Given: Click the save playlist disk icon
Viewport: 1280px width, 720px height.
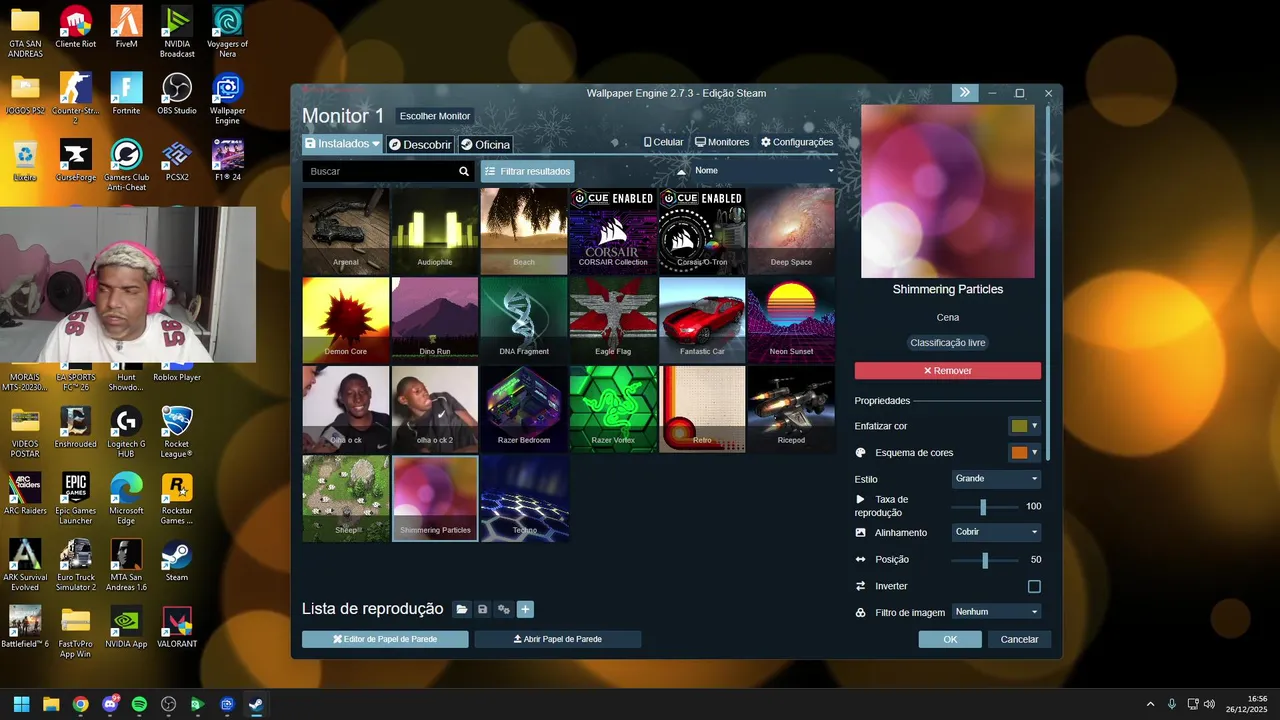Looking at the screenshot, I should coord(482,609).
